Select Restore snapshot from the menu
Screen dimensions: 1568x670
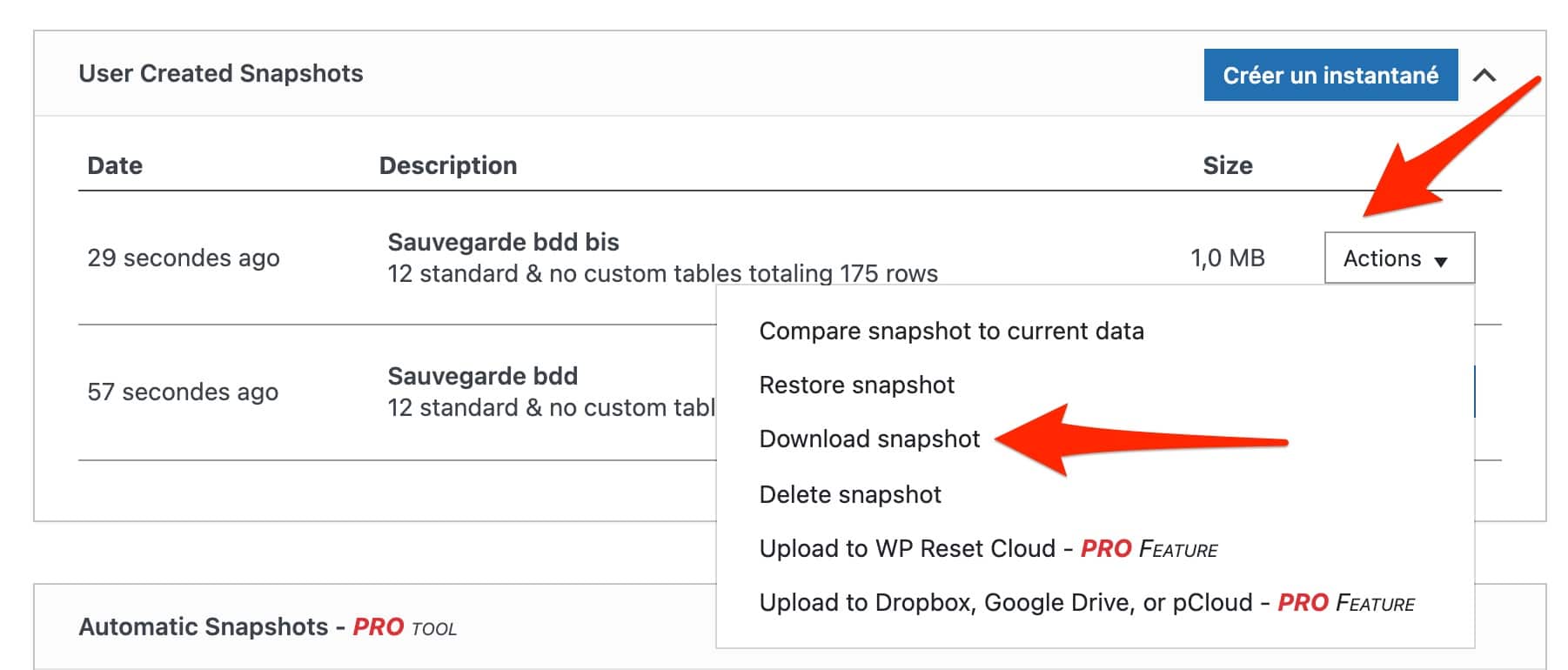click(x=856, y=385)
